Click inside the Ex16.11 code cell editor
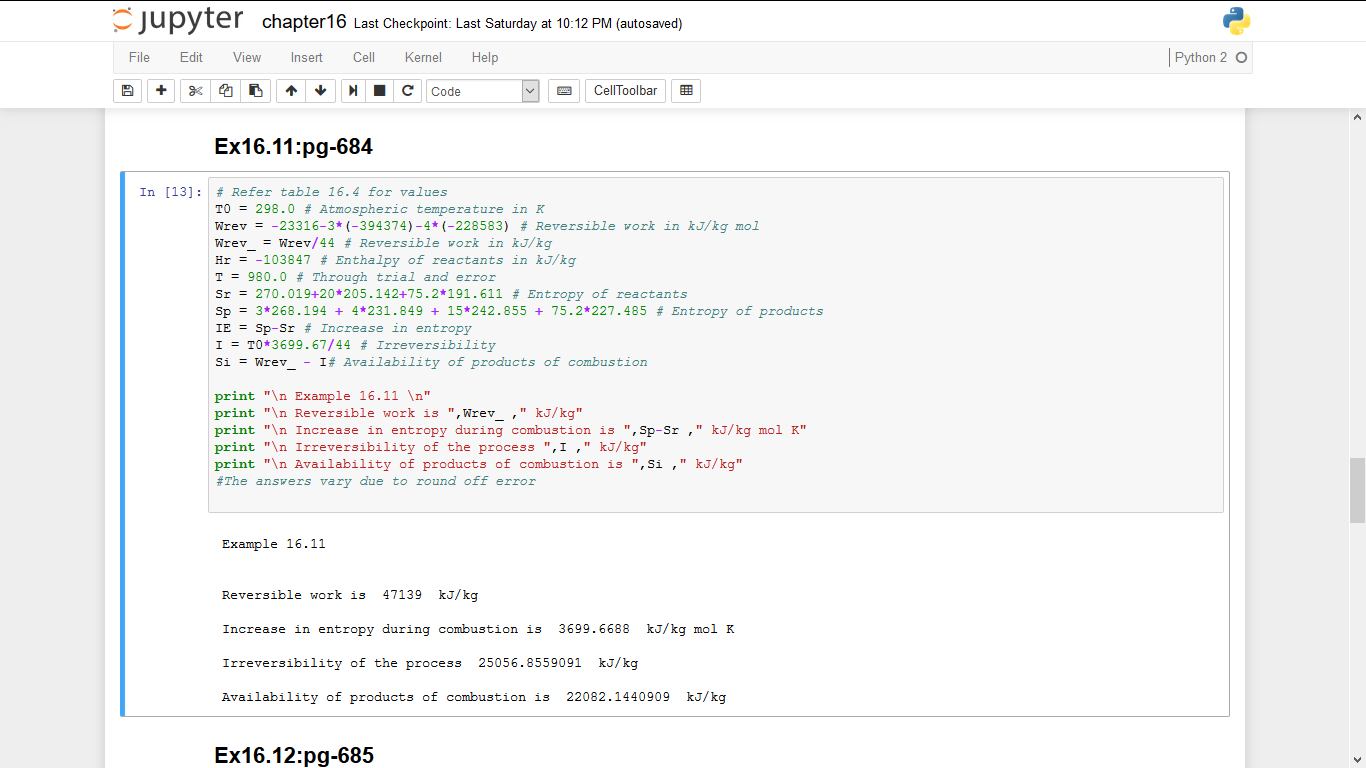The width and height of the screenshot is (1366, 768). (x=800, y=400)
